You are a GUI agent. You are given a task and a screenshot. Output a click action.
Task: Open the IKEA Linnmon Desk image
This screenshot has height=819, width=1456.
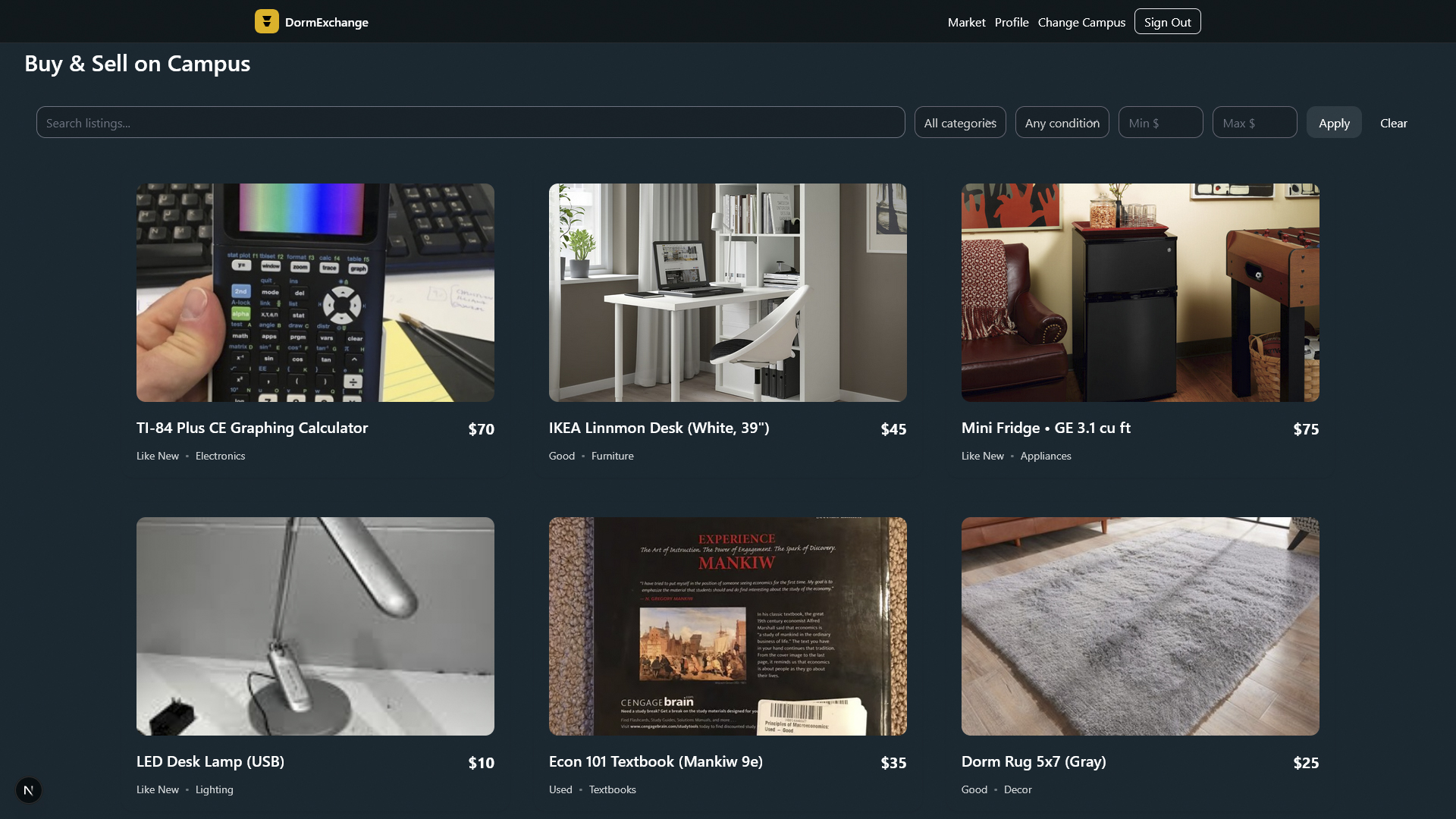(x=727, y=292)
